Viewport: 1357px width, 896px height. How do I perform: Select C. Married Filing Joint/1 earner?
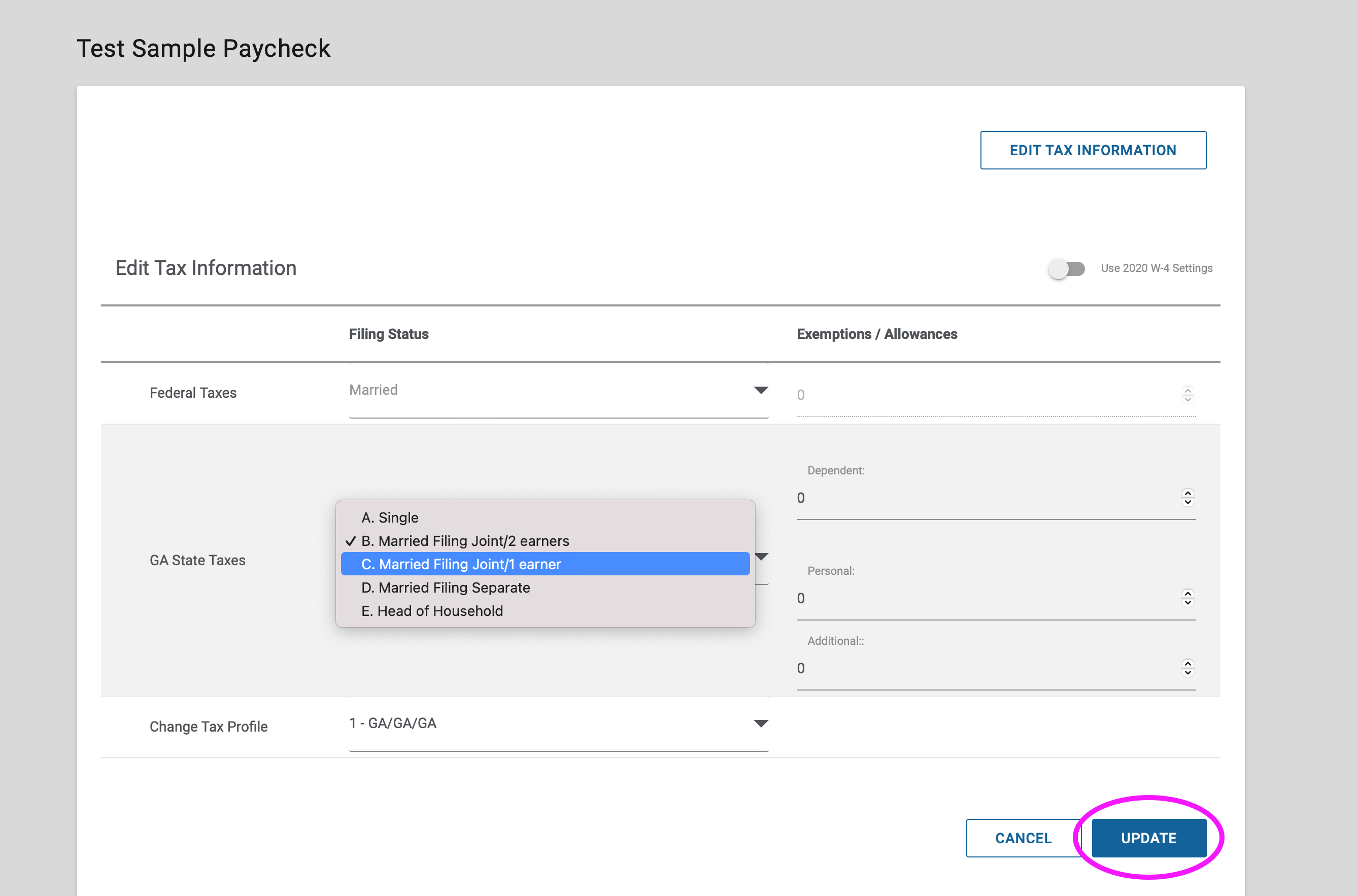click(546, 564)
